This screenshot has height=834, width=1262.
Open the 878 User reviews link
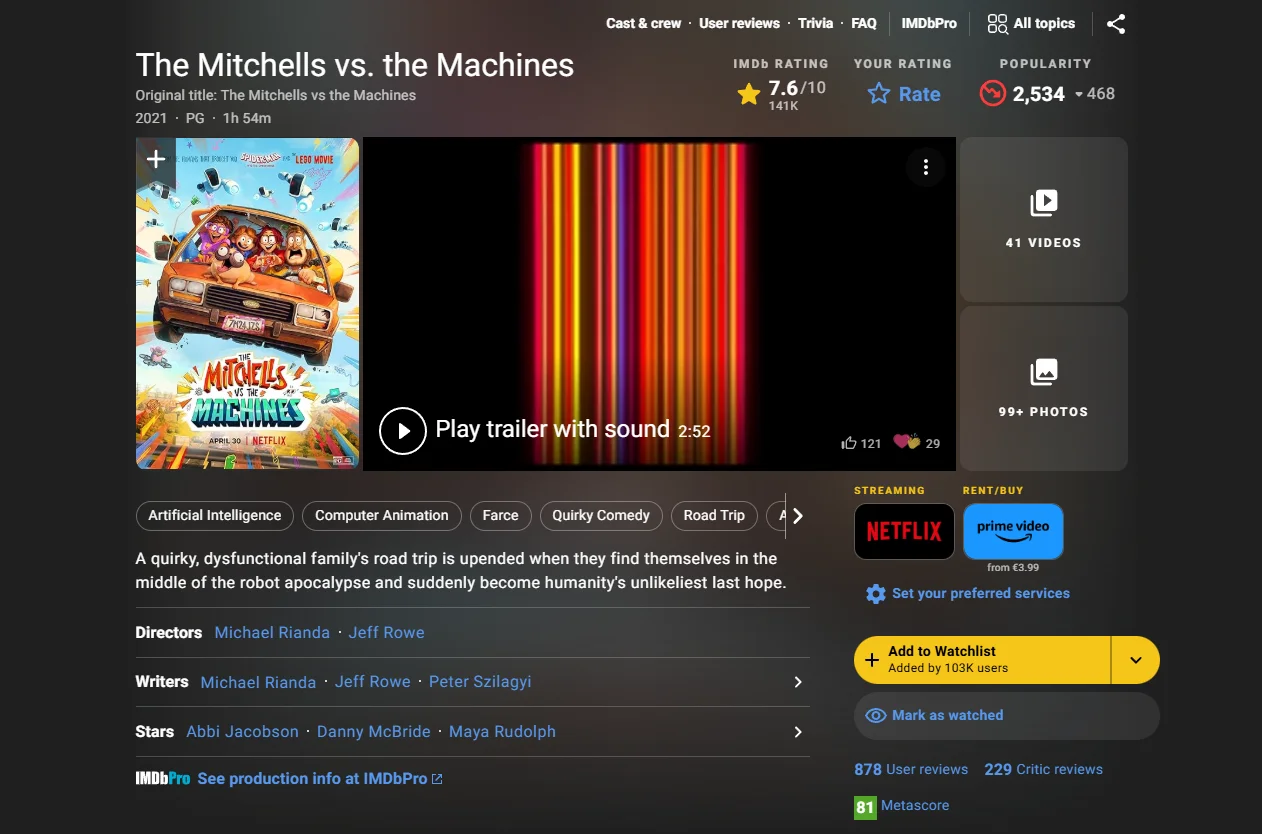[911, 769]
